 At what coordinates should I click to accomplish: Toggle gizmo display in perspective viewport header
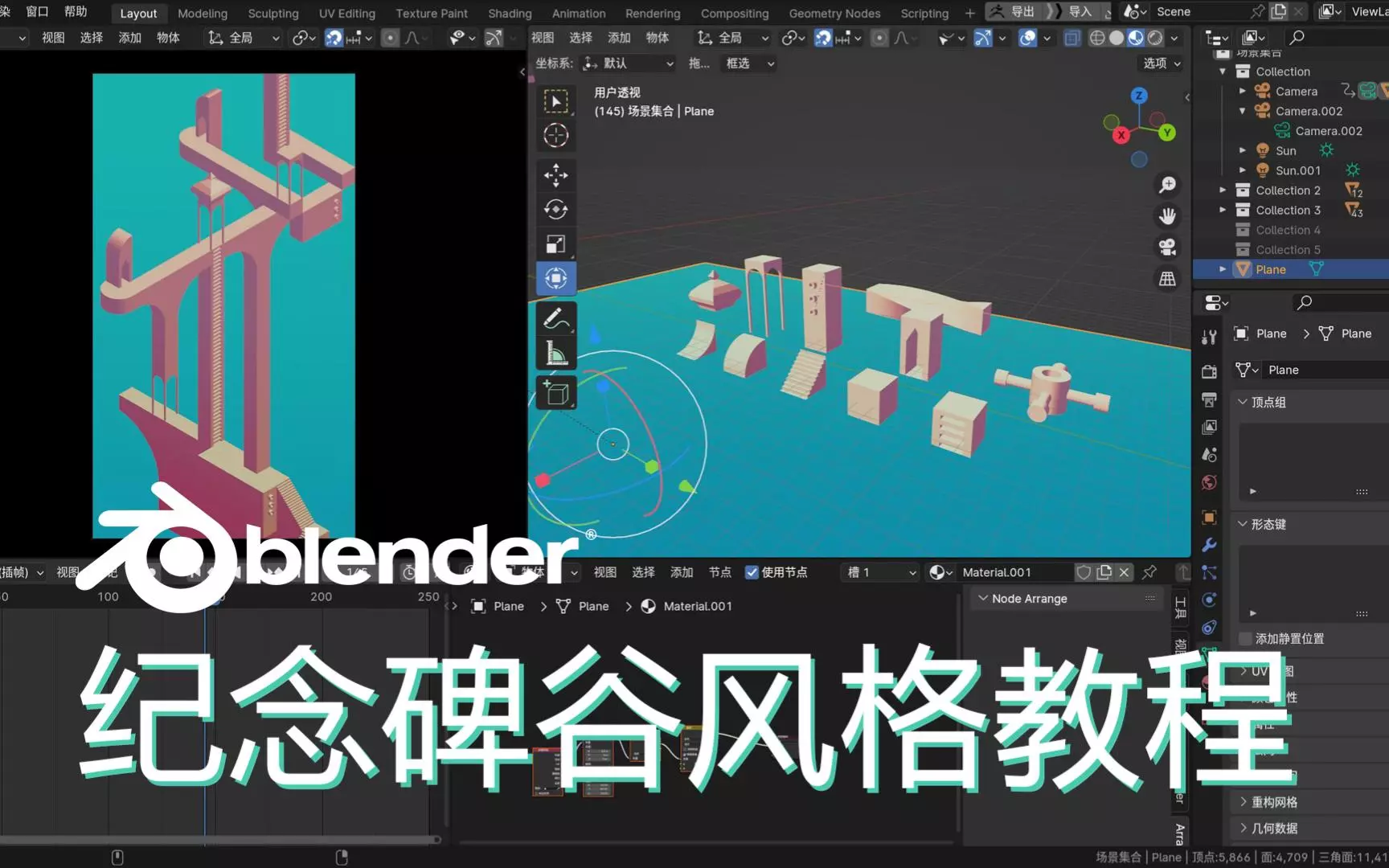pos(983,38)
